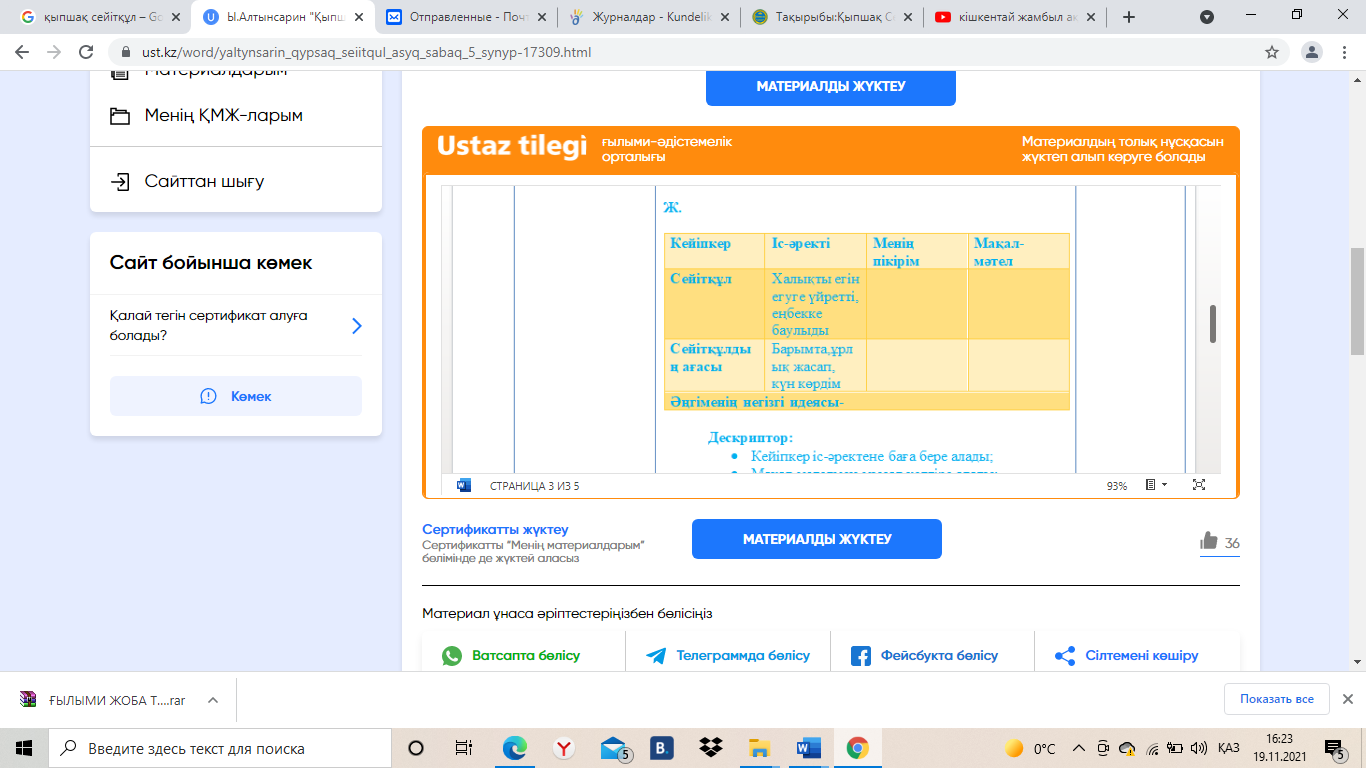
Task: Switch to the Журналдар Kundelik tab
Action: (x=649, y=17)
